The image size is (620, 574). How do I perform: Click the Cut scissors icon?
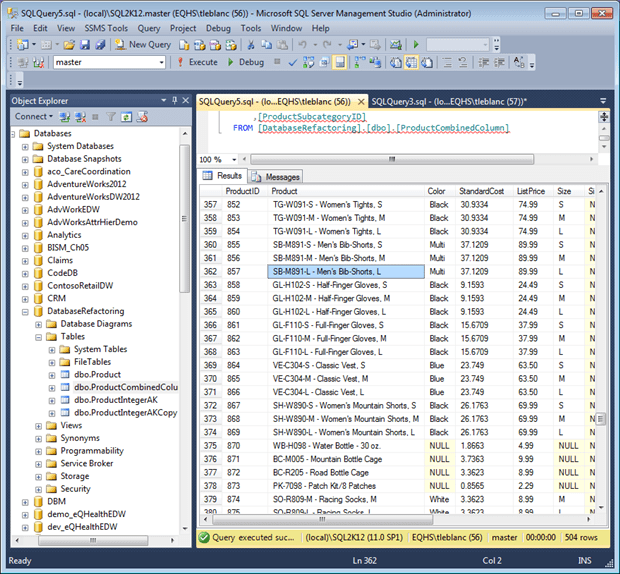click(x=250, y=45)
